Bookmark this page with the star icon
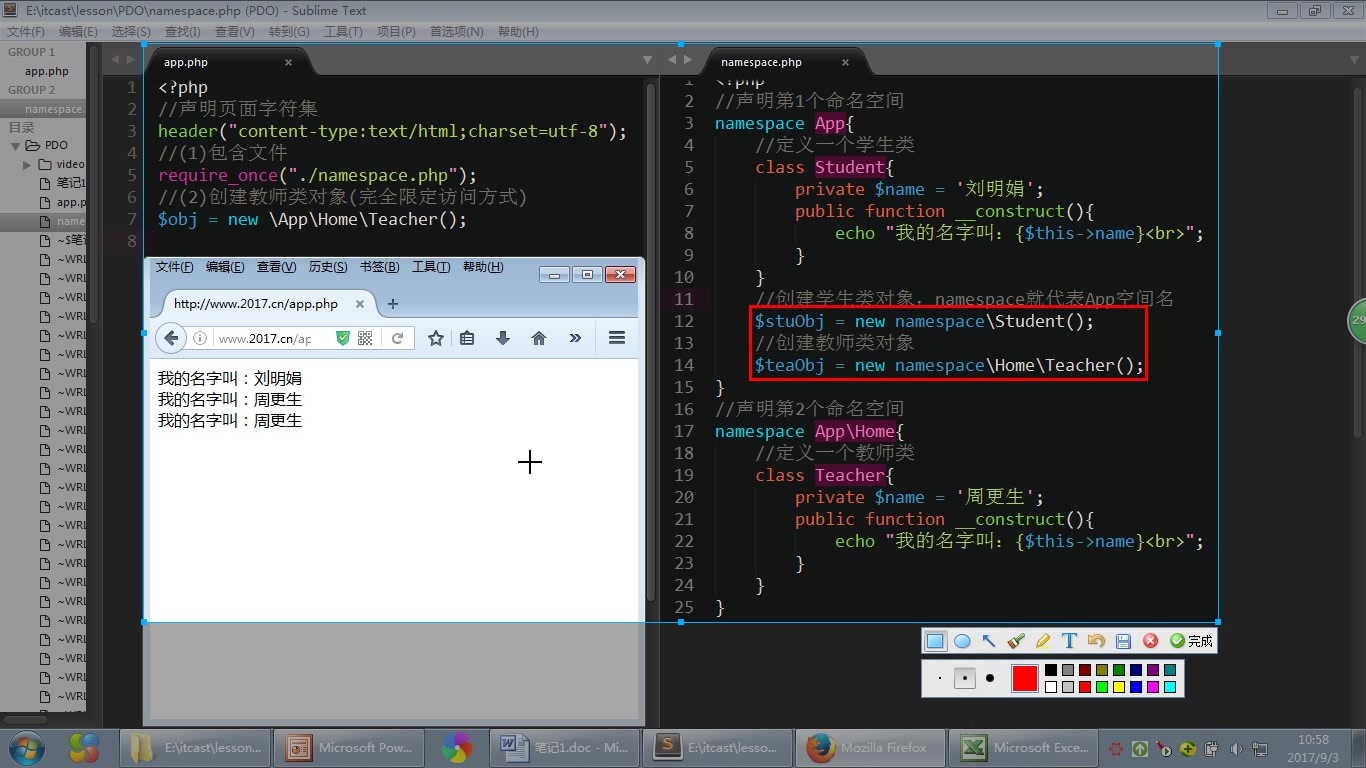The width and height of the screenshot is (1366, 768). (435, 338)
